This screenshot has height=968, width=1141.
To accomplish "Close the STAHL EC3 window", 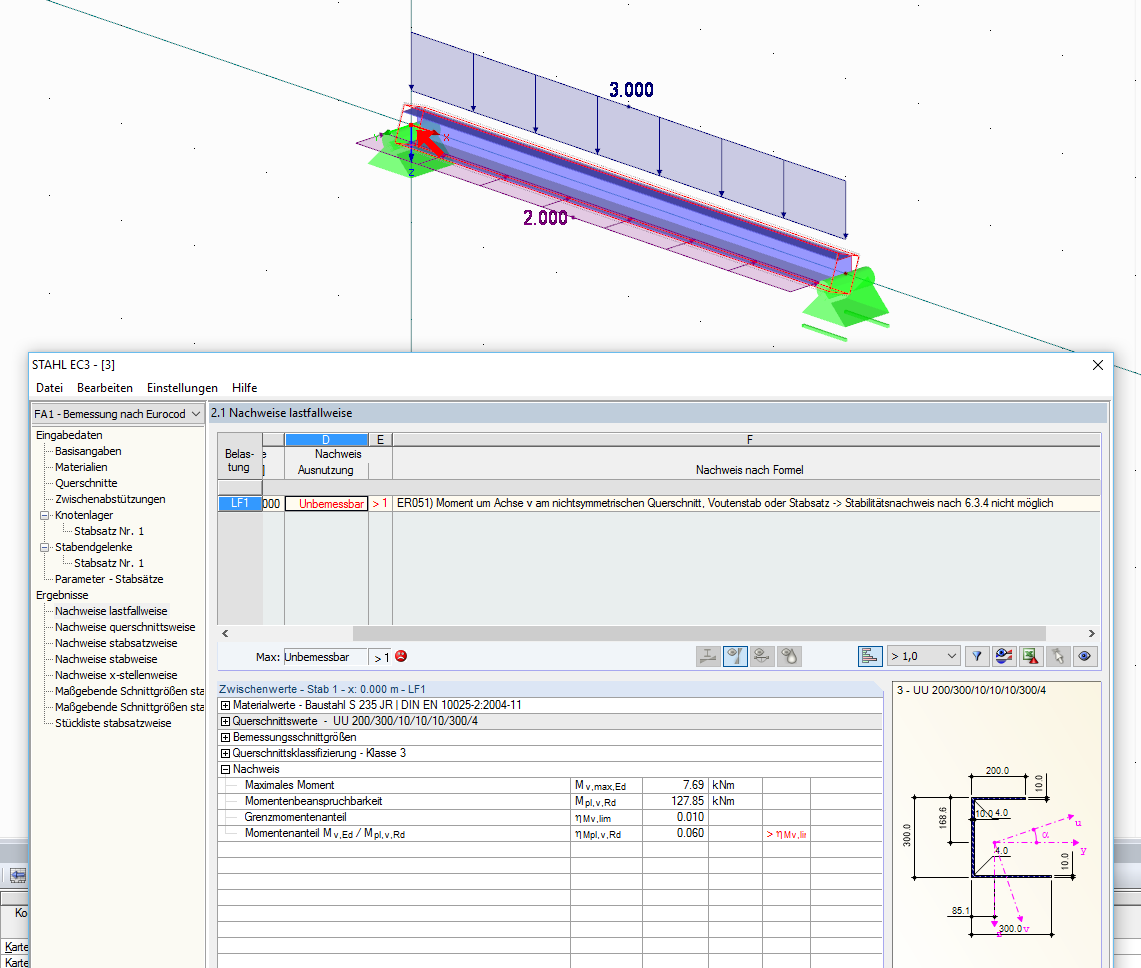I will coord(1098,365).
